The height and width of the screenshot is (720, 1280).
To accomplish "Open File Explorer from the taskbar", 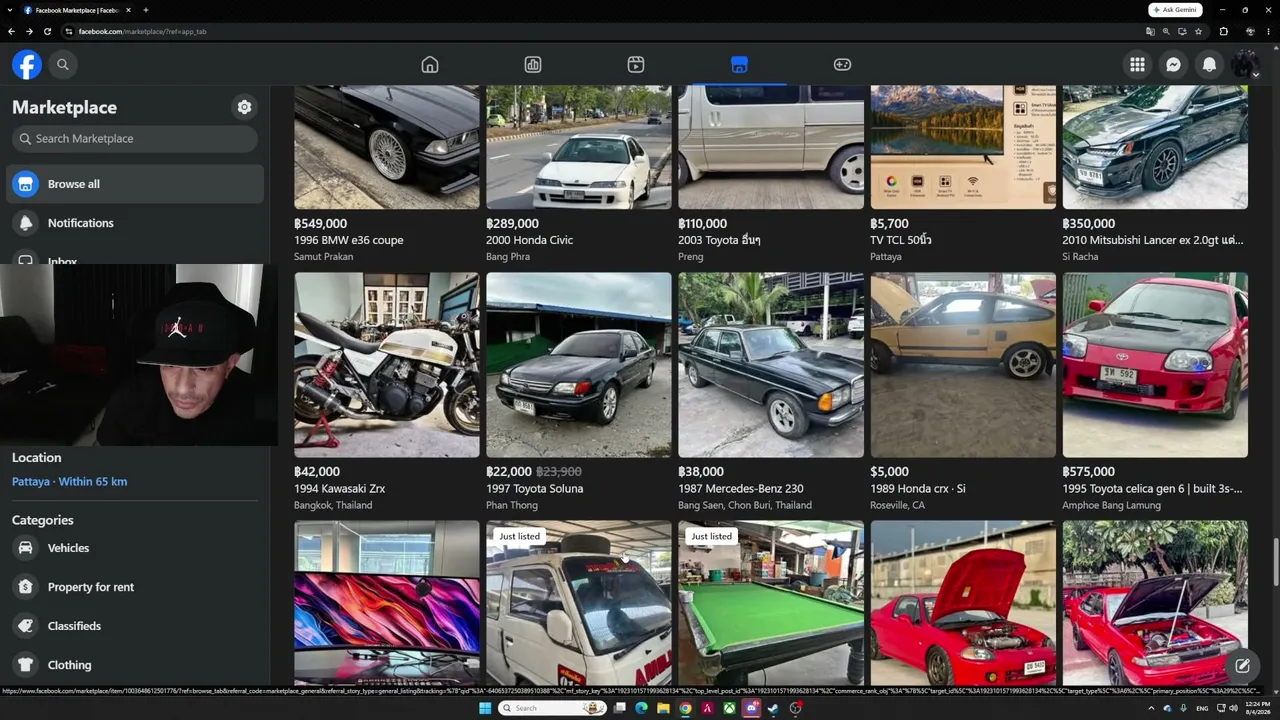I will coord(663,708).
